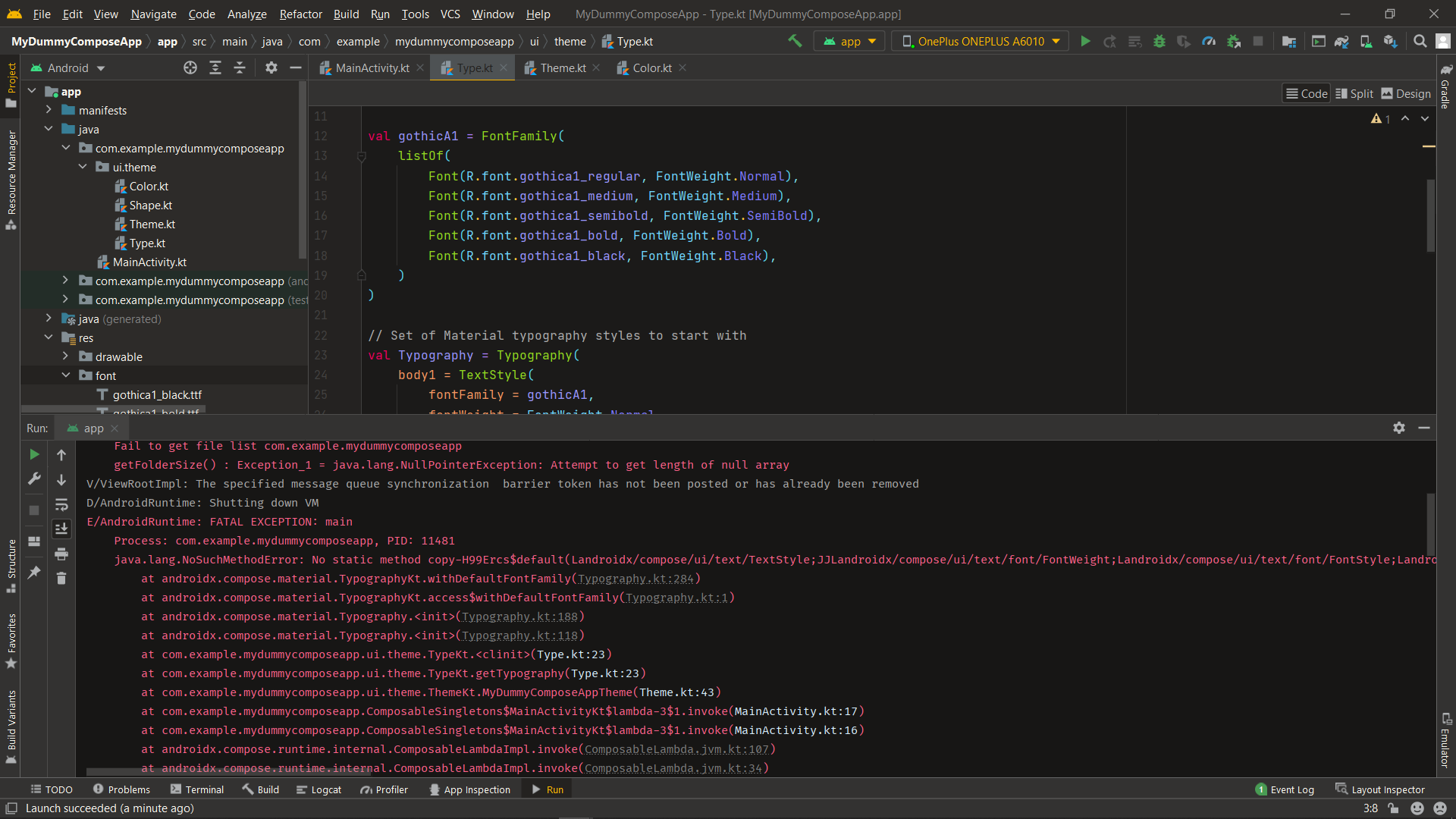Switch to the Theme.kt editor tab
The width and height of the screenshot is (1456, 819).
pos(563,67)
